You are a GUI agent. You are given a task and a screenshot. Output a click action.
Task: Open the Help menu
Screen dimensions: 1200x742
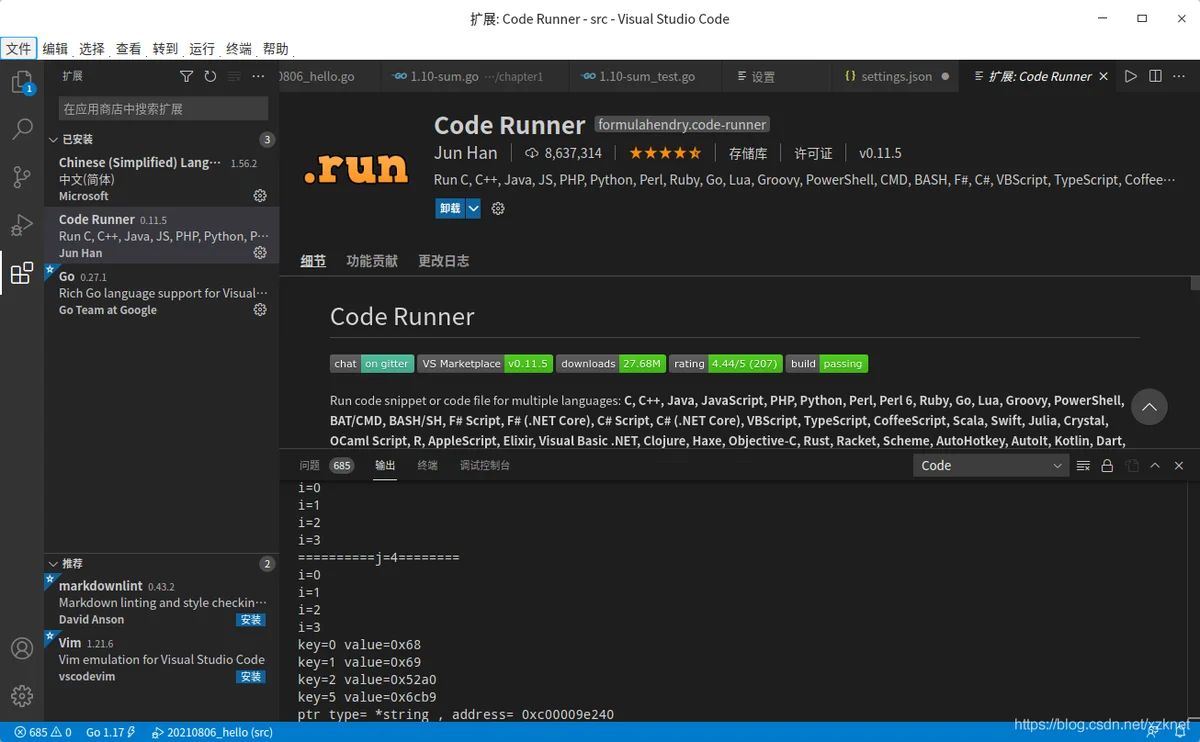coord(276,48)
